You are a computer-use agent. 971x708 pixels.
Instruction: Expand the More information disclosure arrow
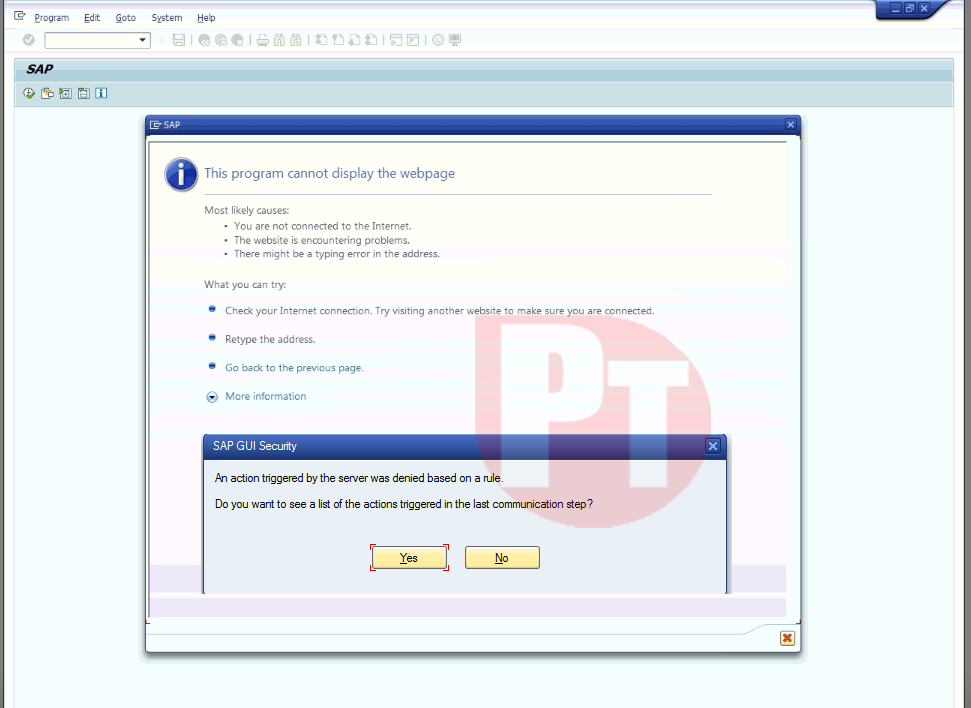coord(212,396)
